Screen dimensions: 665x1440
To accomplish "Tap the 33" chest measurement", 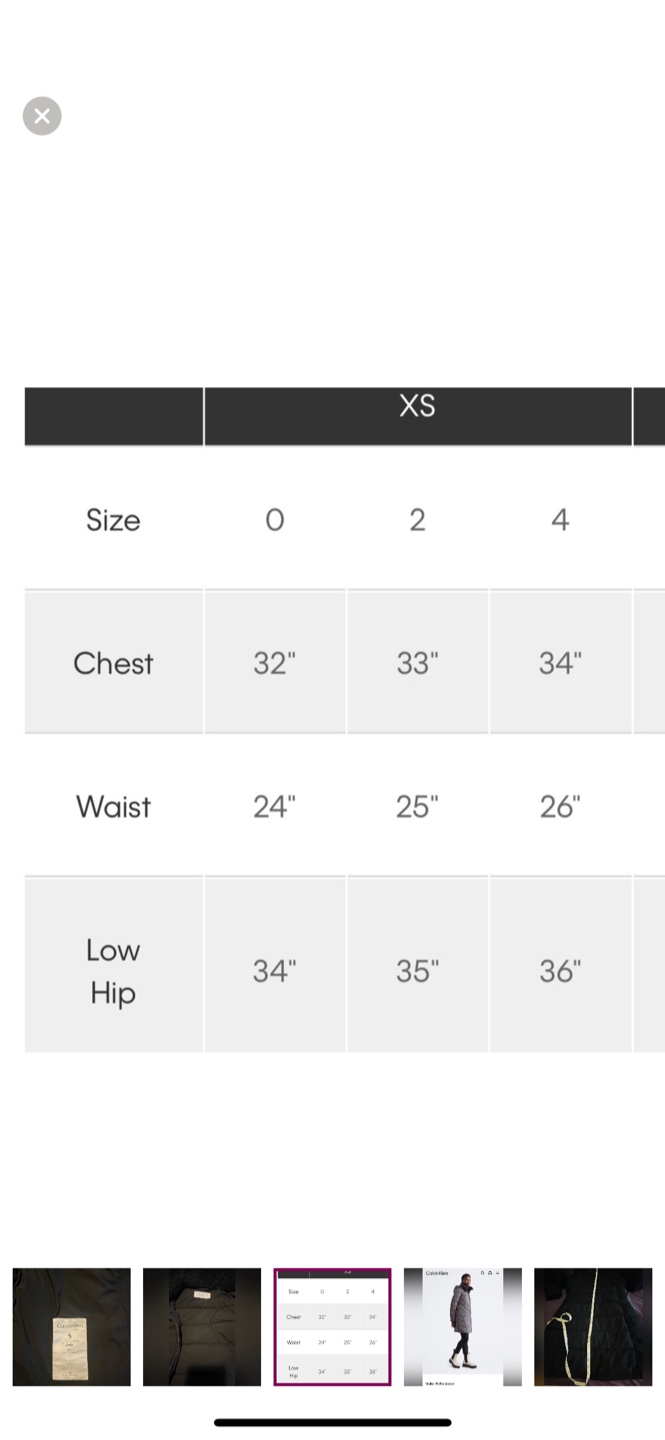I will point(417,663).
